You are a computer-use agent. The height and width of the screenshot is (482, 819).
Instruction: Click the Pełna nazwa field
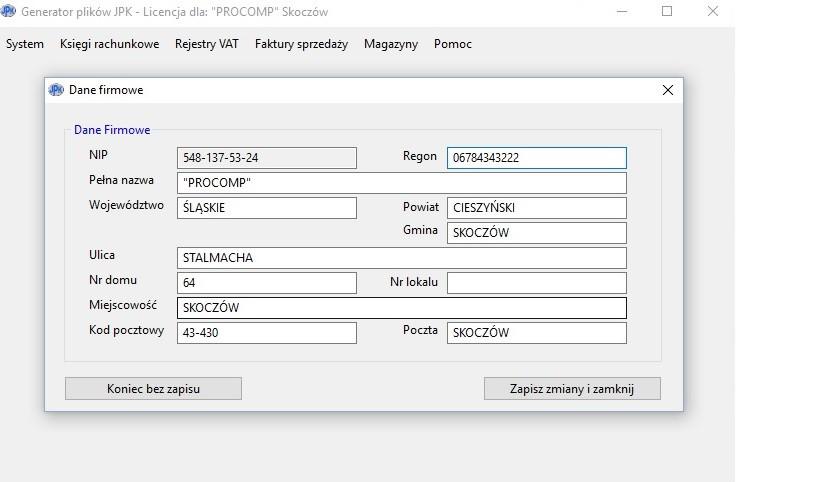[402, 183]
